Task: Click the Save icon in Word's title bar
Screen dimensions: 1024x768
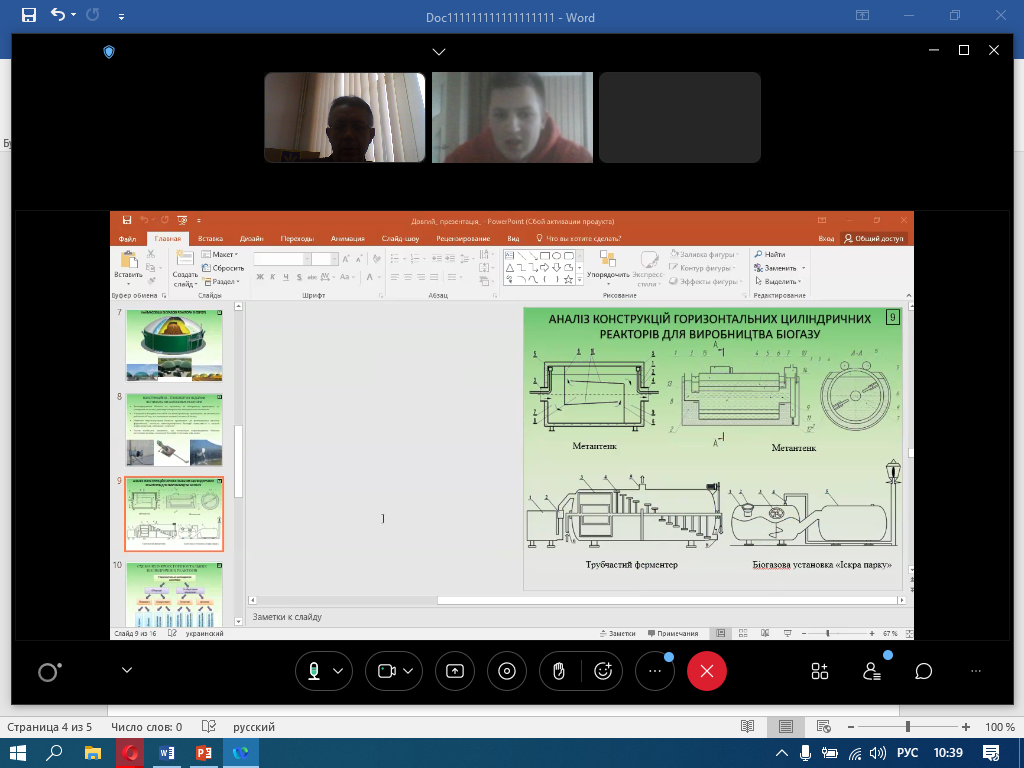Action: click(x=29, y=15)
